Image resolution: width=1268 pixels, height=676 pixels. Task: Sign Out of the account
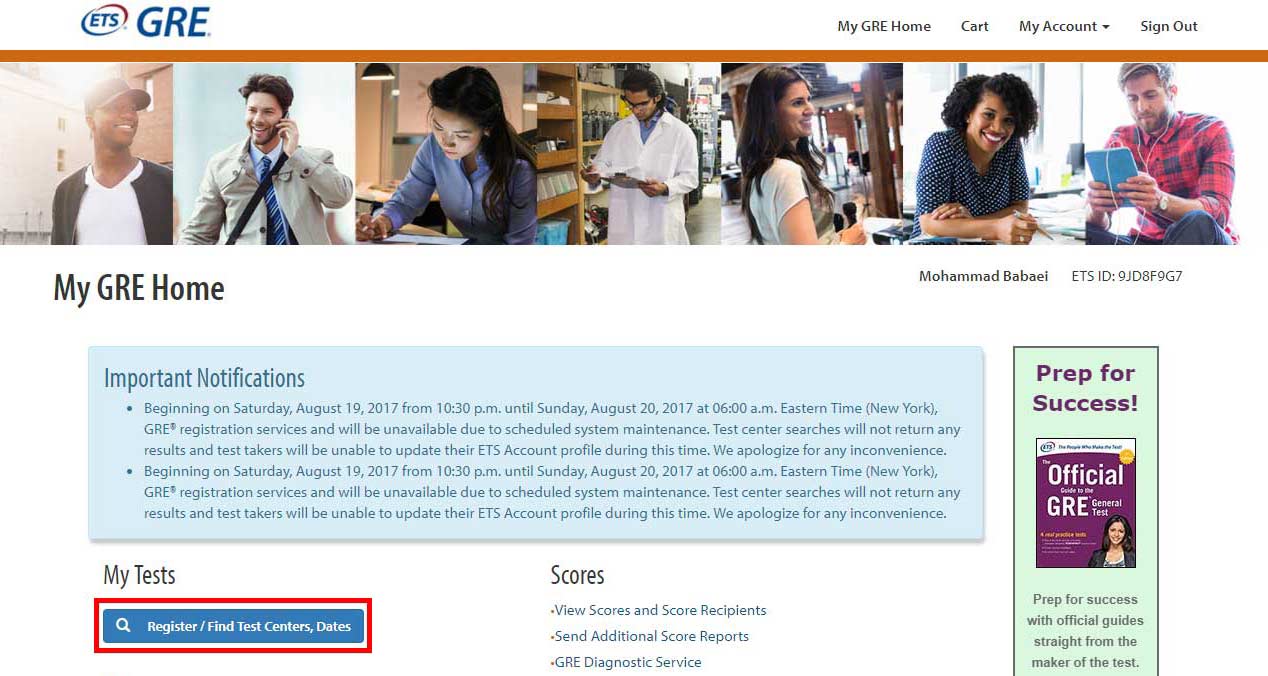[x=1169, y=26]
